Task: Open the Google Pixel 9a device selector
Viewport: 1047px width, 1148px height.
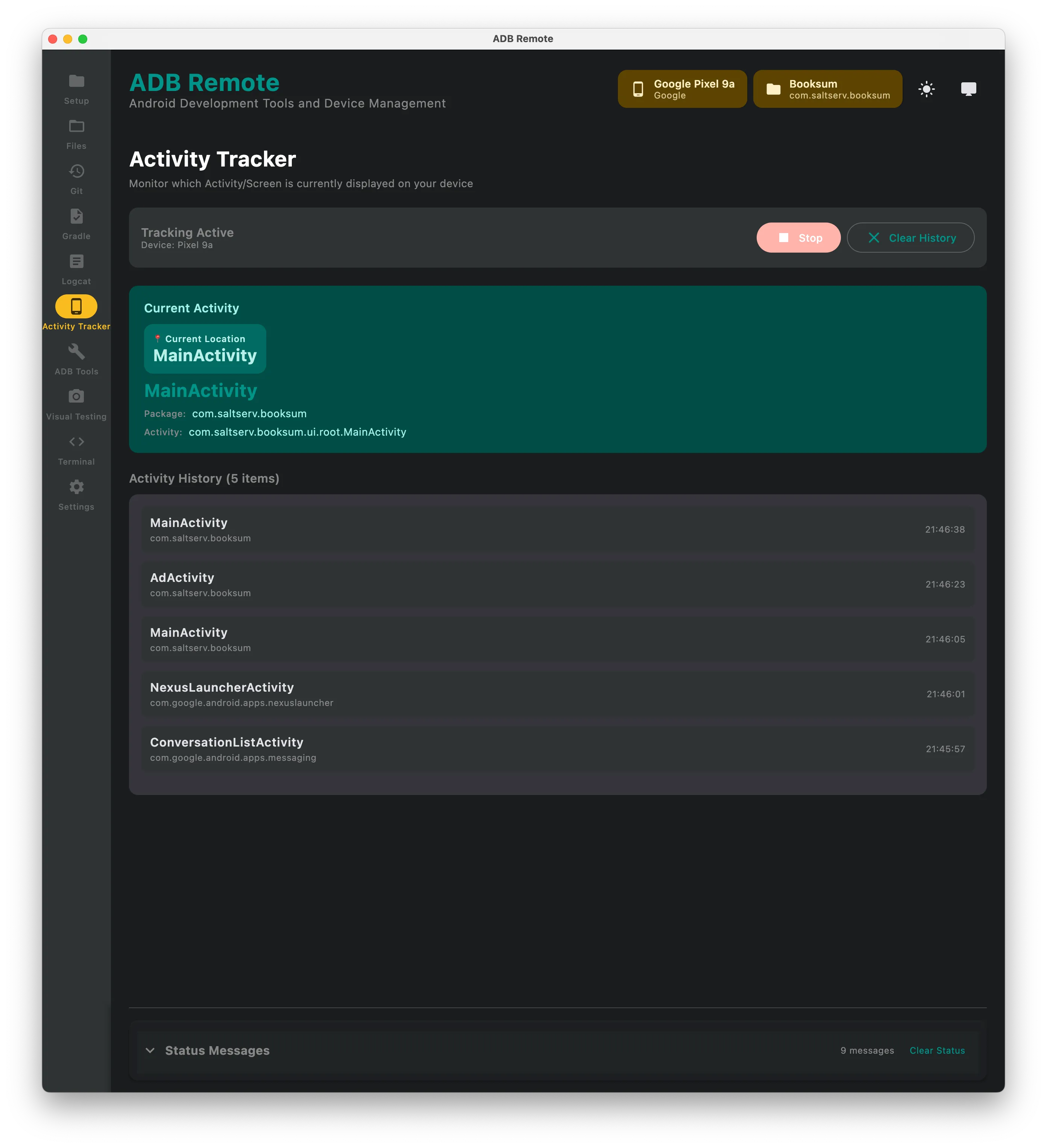Action: click(682, 89)
